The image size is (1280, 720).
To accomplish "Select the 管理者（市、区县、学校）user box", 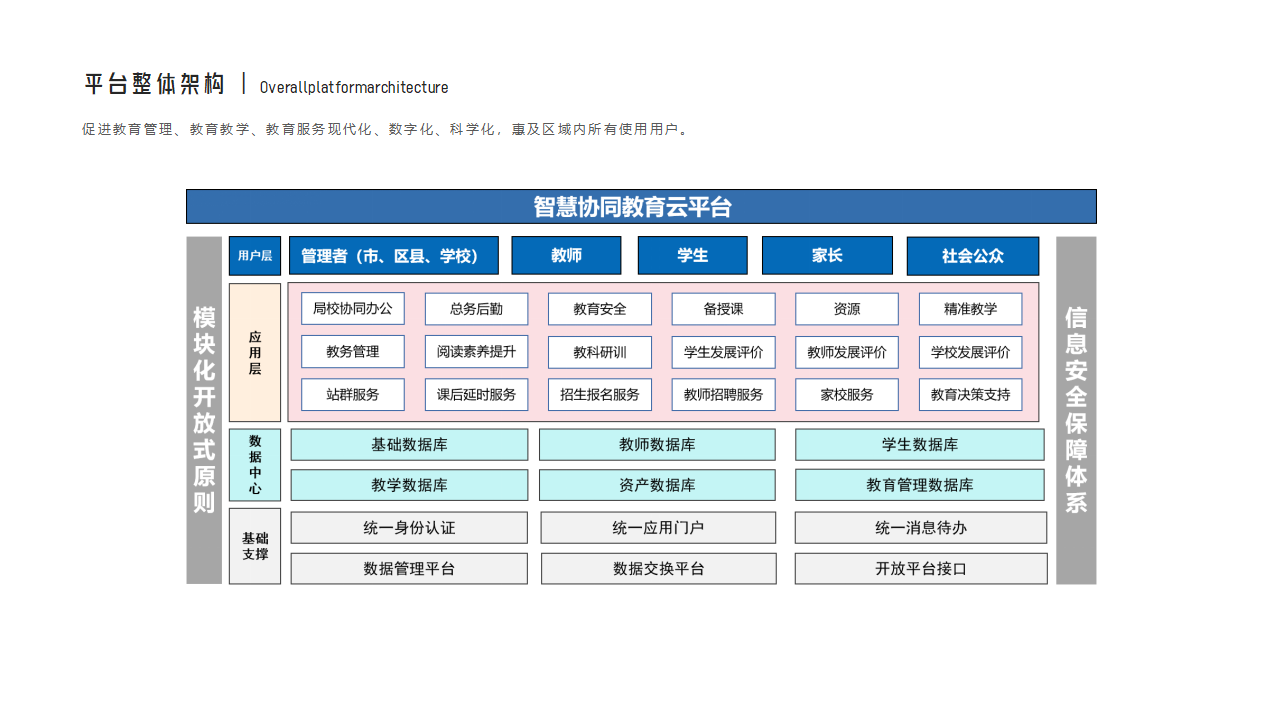I will (x=394, y=256).
